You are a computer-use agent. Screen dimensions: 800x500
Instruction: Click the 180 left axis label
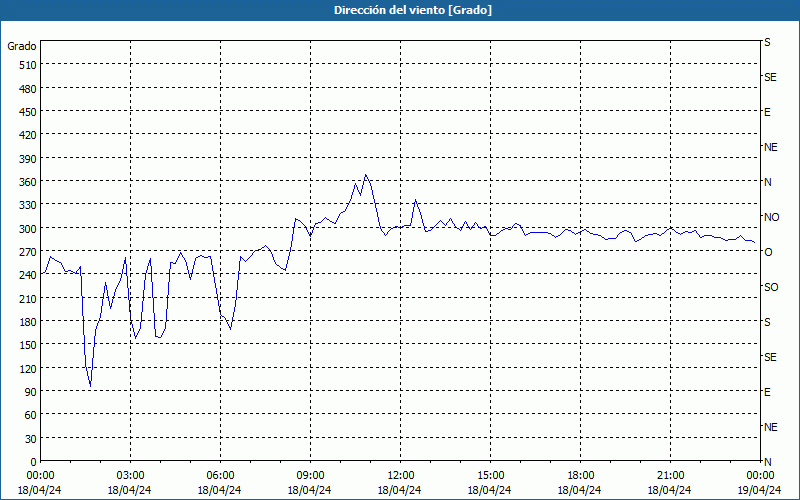[x=29, y=322]
